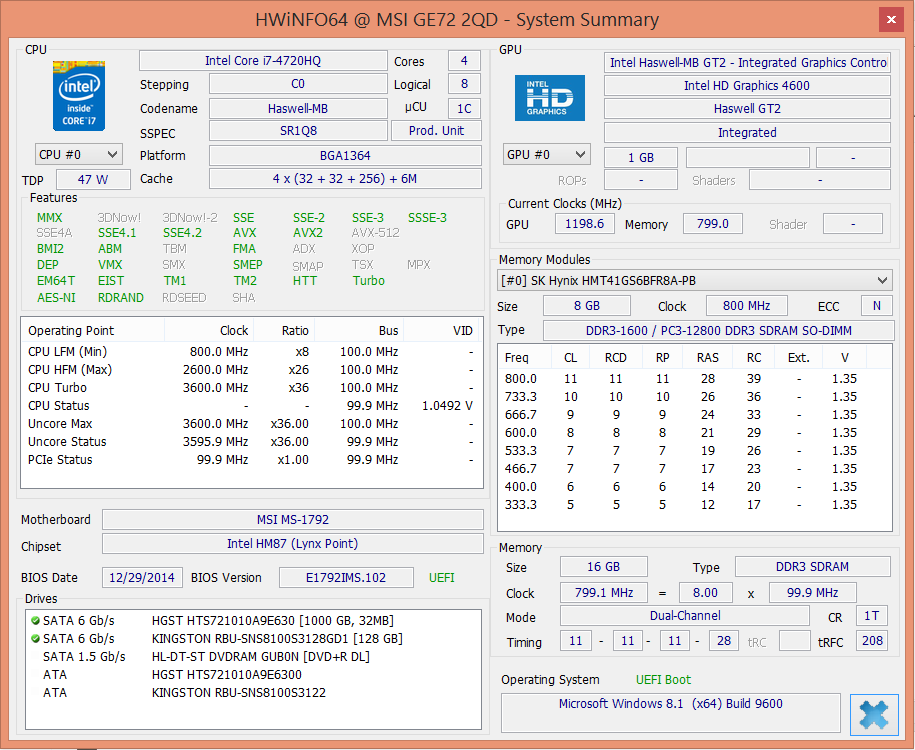
Task: Click the BGA1364 platform field
Action: (x=345, y=156)
